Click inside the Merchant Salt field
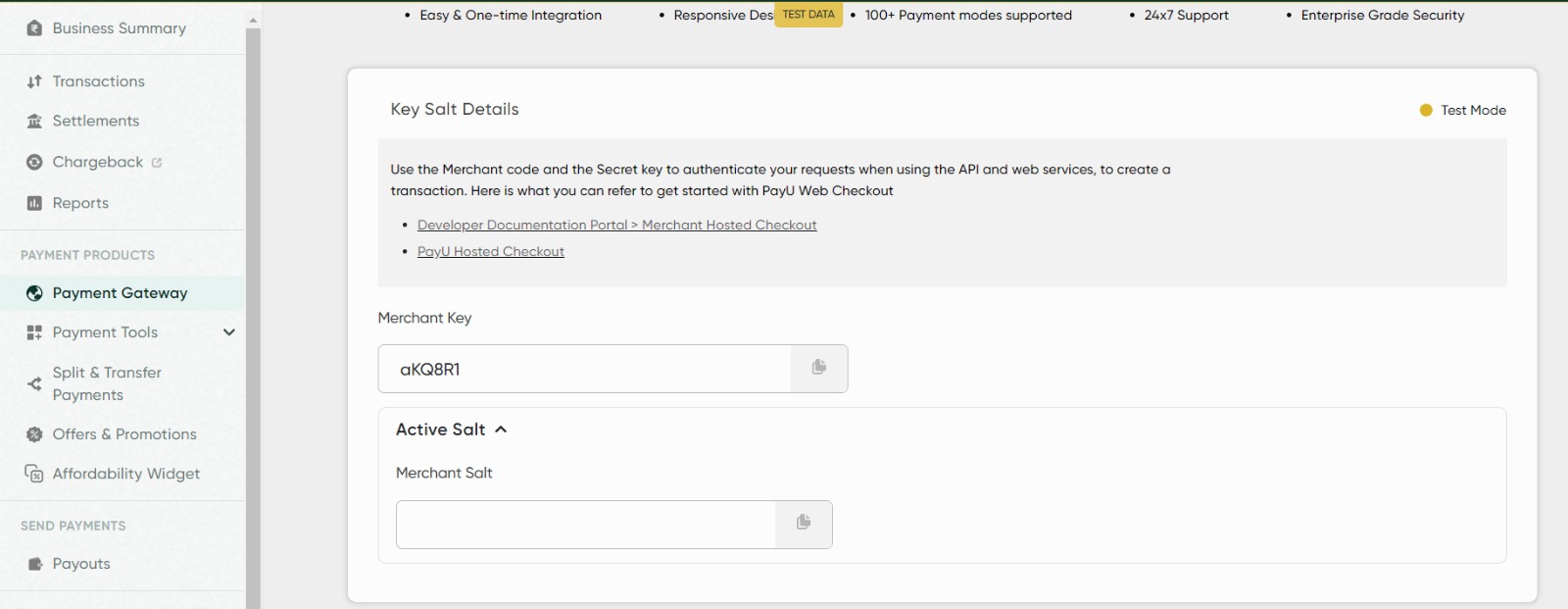The image size is (1568, 609). coord(585,525)
